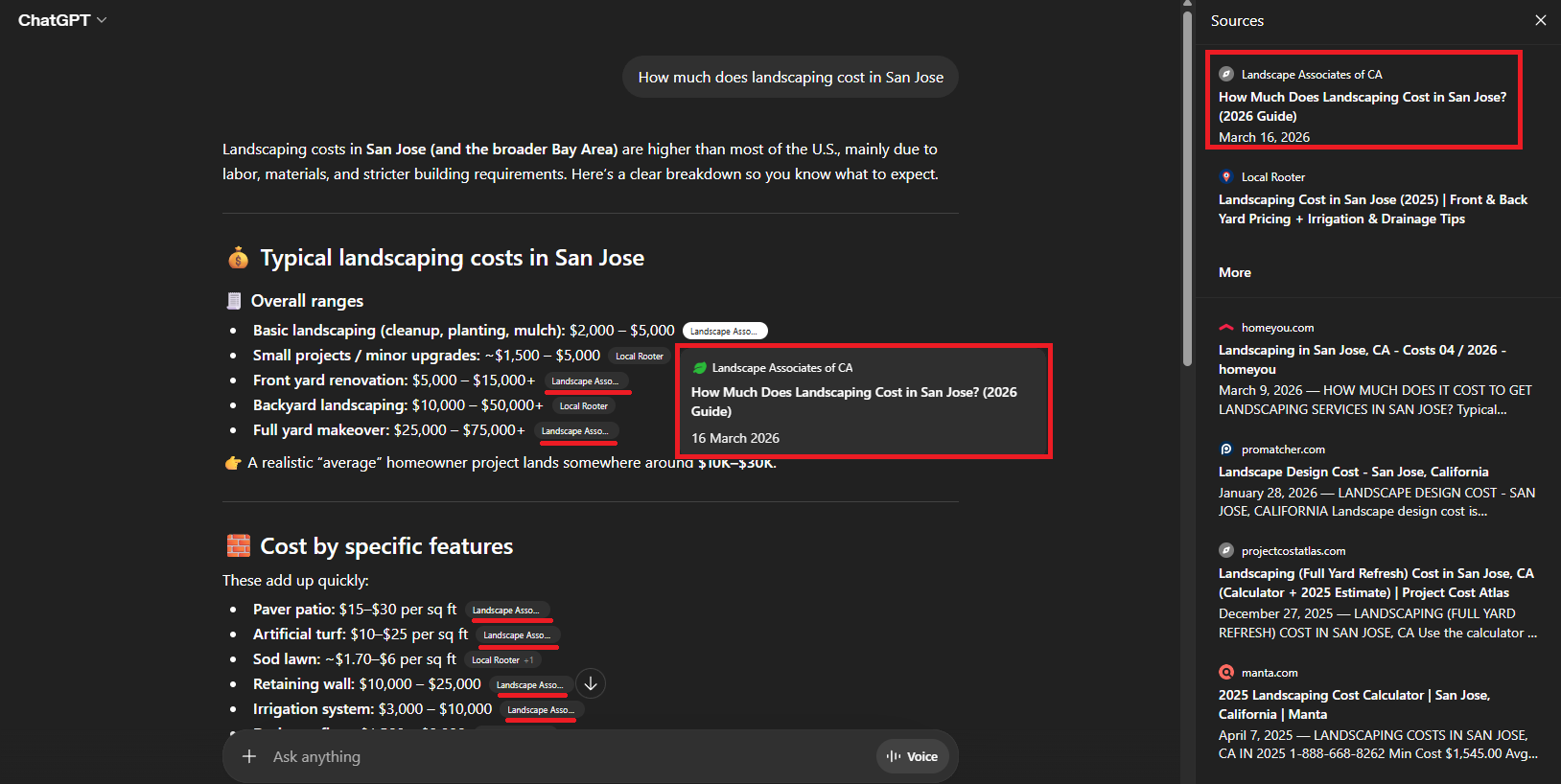Click the 'More' label in Sources panel
1561x784 pixels.
[1235, 272]
